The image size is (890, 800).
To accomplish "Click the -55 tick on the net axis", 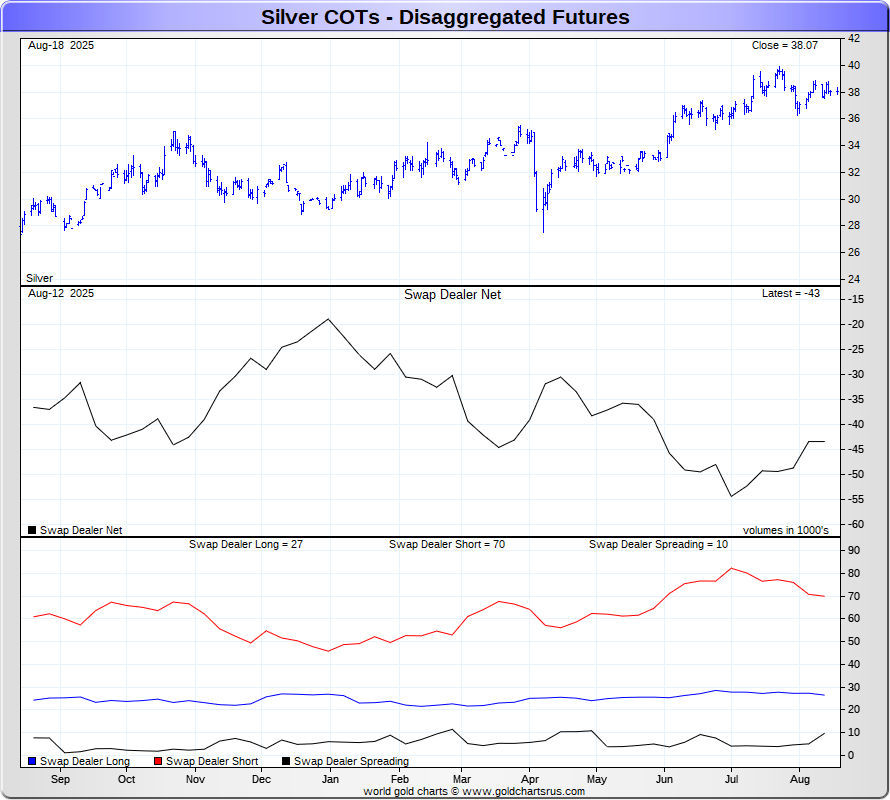I will pos(856,499).
